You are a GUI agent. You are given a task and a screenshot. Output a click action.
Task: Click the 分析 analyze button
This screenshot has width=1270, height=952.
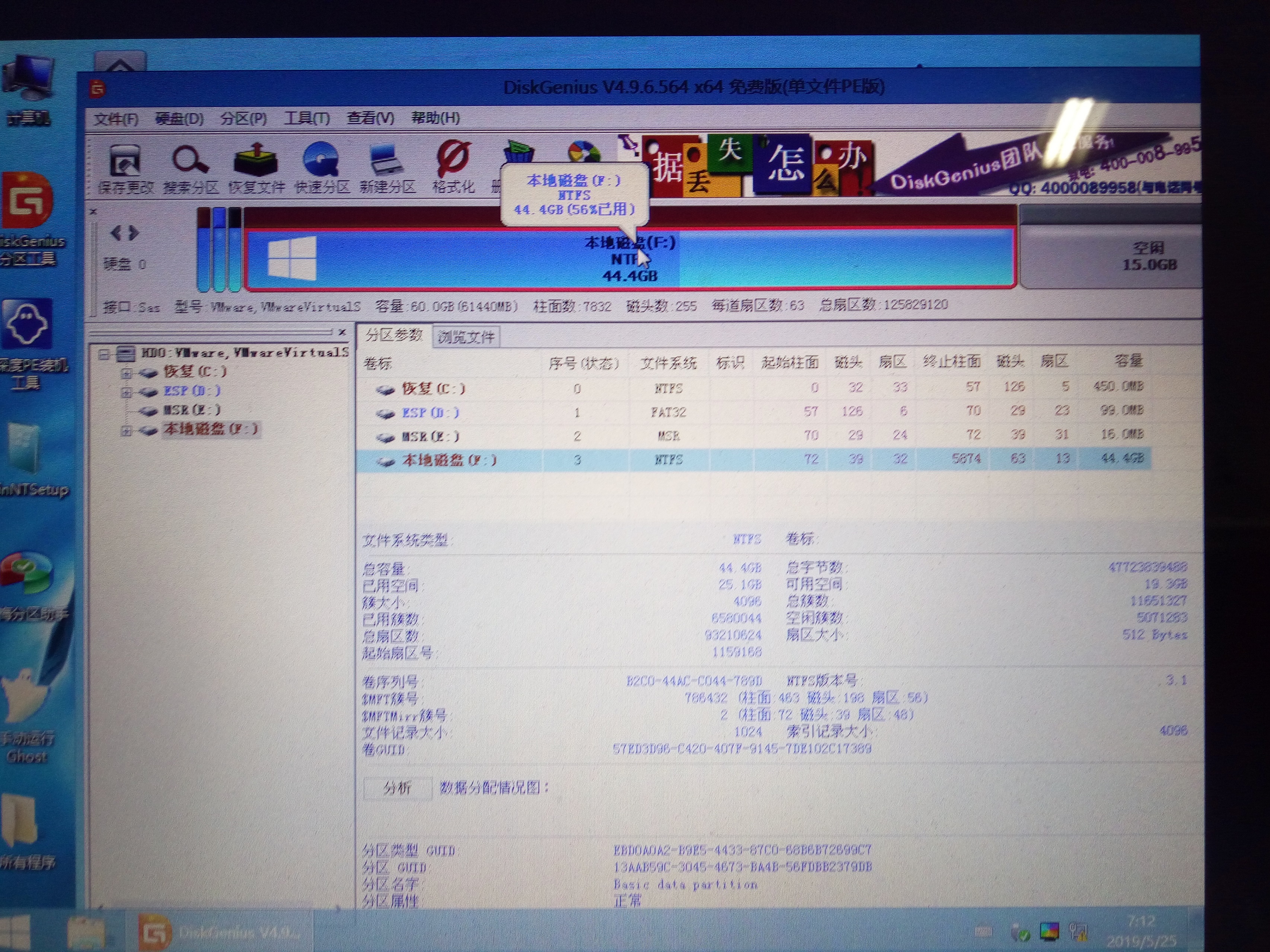397,788
